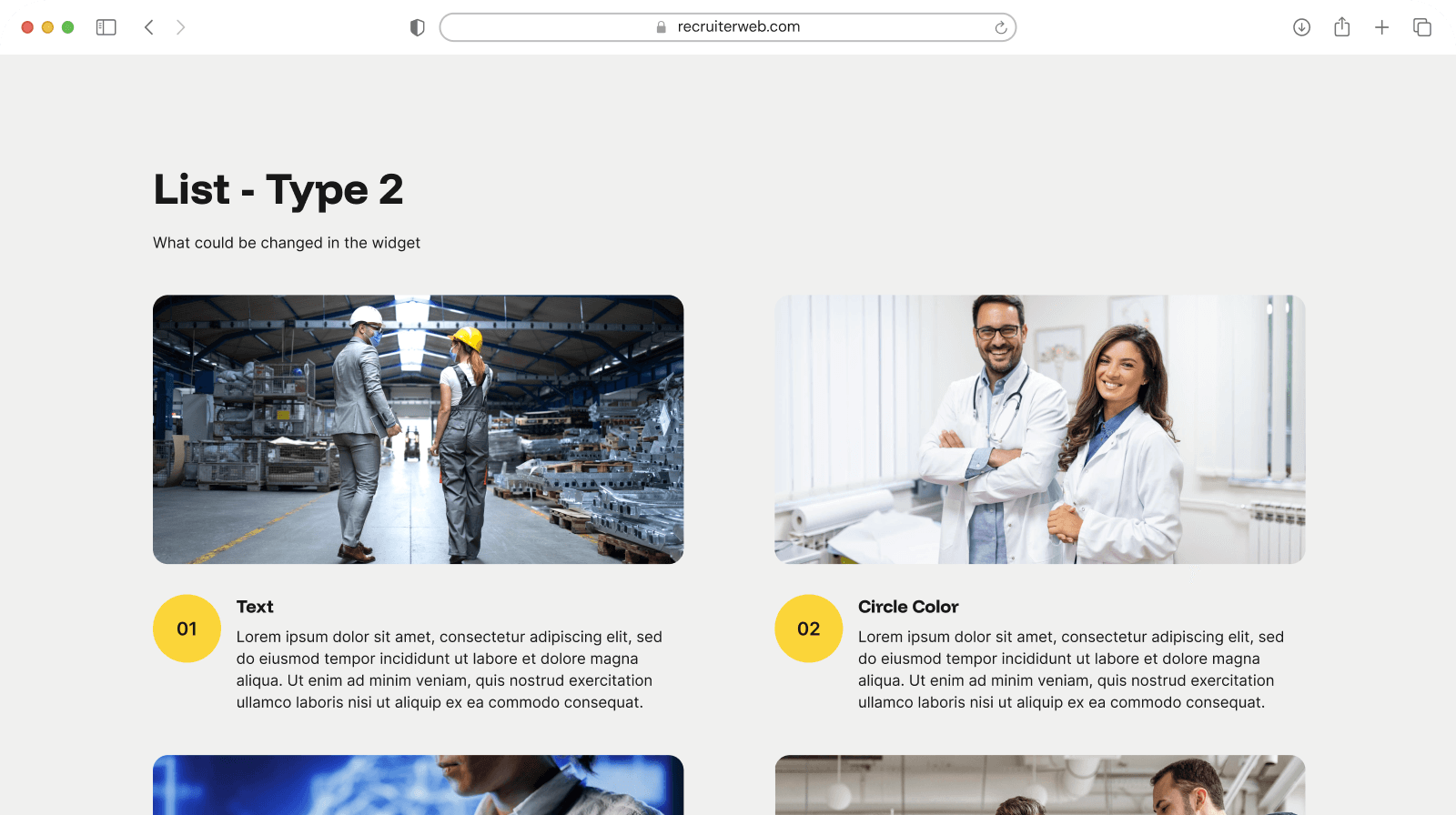1456x815 pixels.
Task: Go back using the left chevron
Action: tap(149, 27)
